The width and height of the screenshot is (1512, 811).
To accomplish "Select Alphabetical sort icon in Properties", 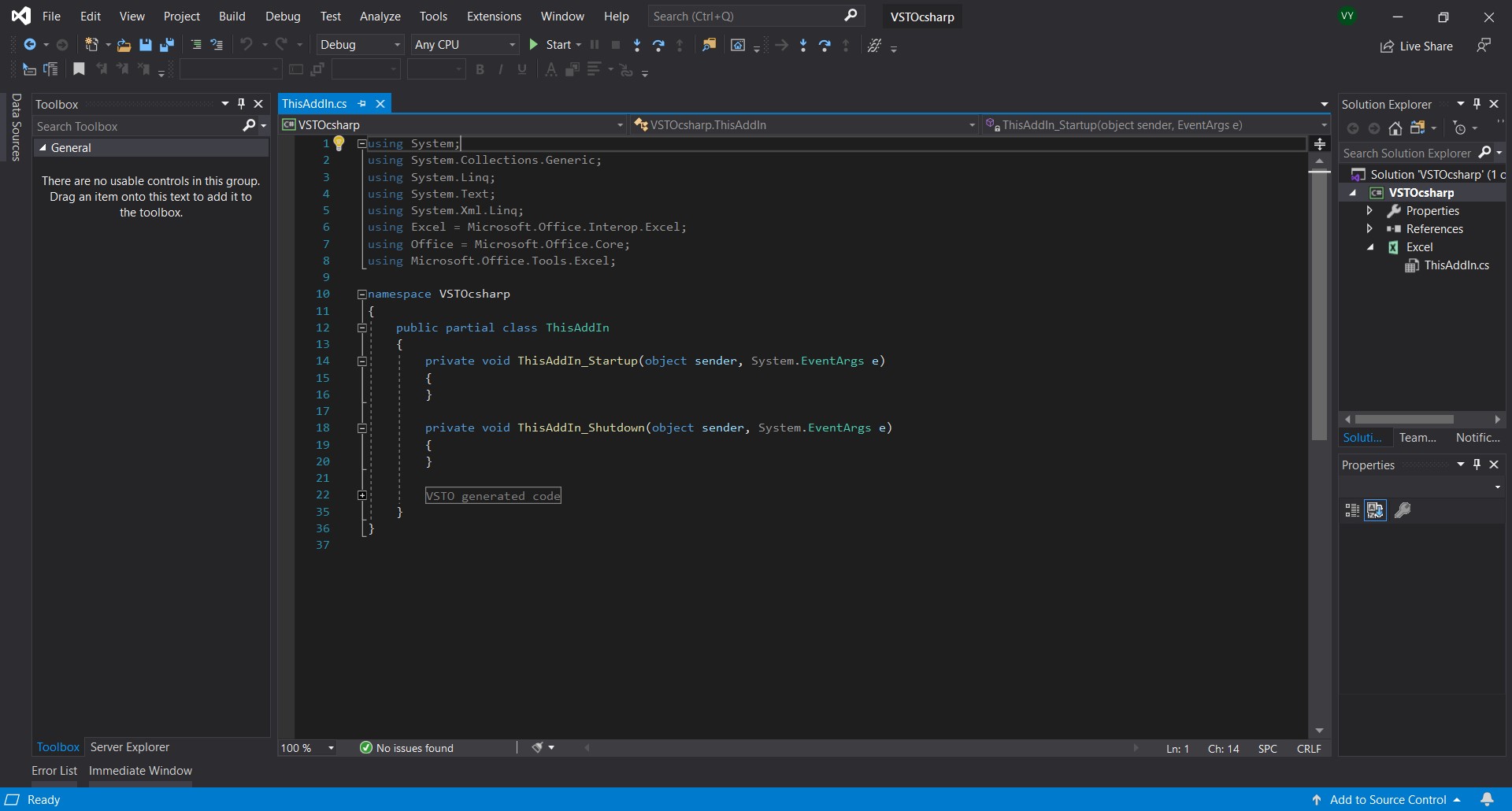I will click(x=1375, y=510).
